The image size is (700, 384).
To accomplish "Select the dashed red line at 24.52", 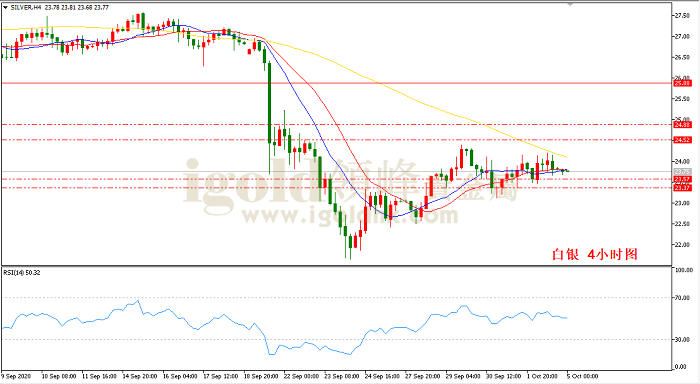I will pos(337,140).
